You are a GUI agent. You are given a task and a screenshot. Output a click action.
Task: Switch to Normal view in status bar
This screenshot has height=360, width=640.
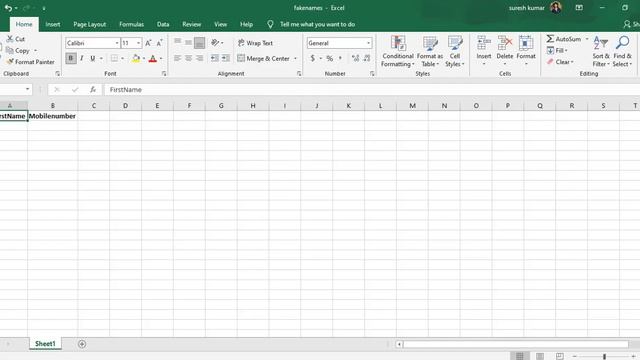point(520,356)
